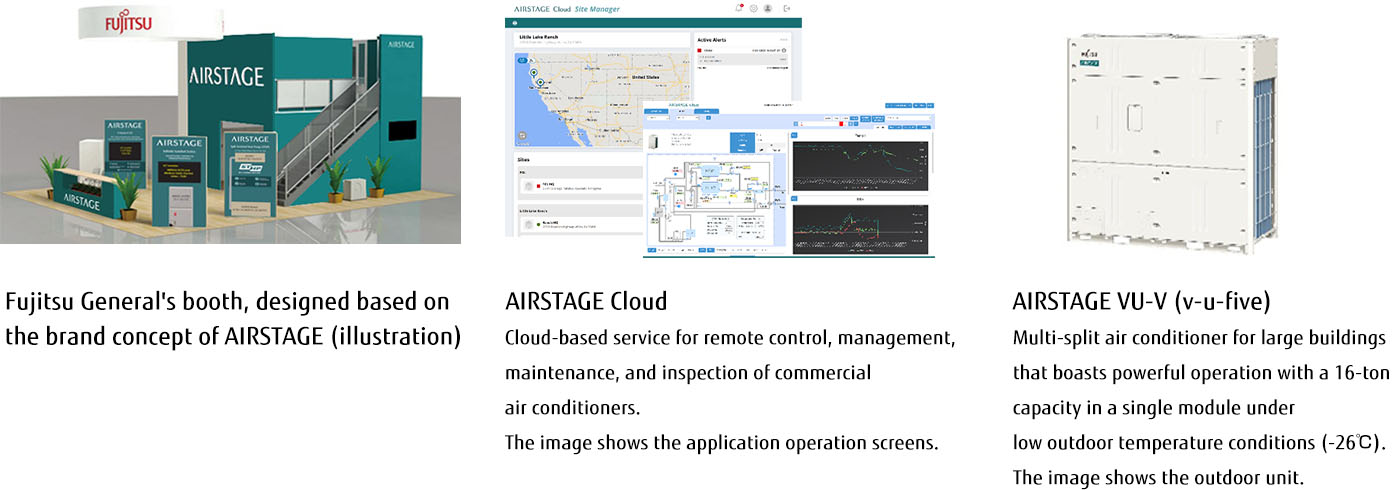Click the 'AIRSTAGE Cloud Site Manager' title in screenshot
Screen dimensions: 1400x490
(x=567, y=9)
